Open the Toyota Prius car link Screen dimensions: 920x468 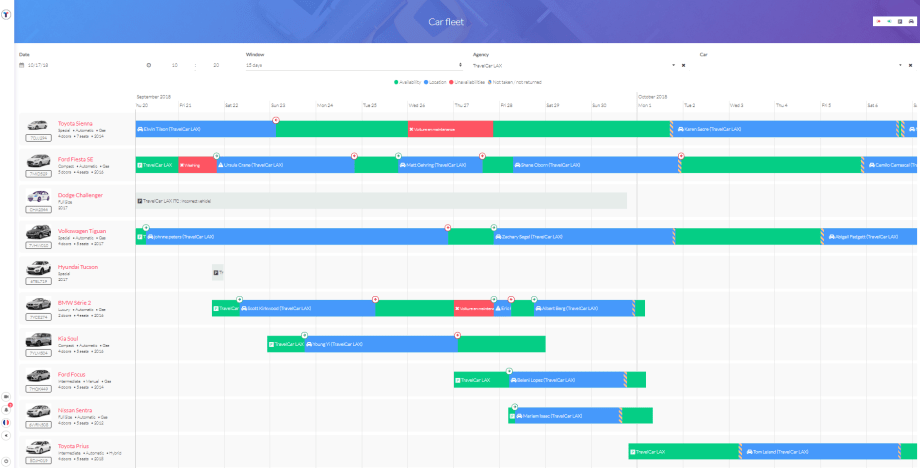point(74,446)
